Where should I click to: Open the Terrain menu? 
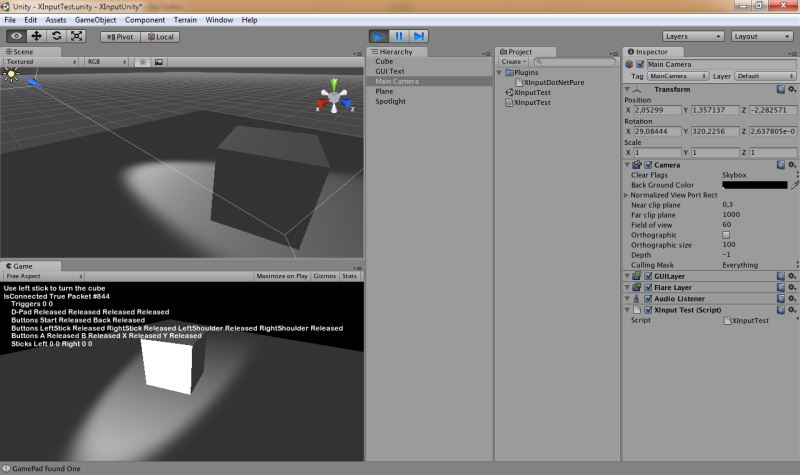[185, 20]
